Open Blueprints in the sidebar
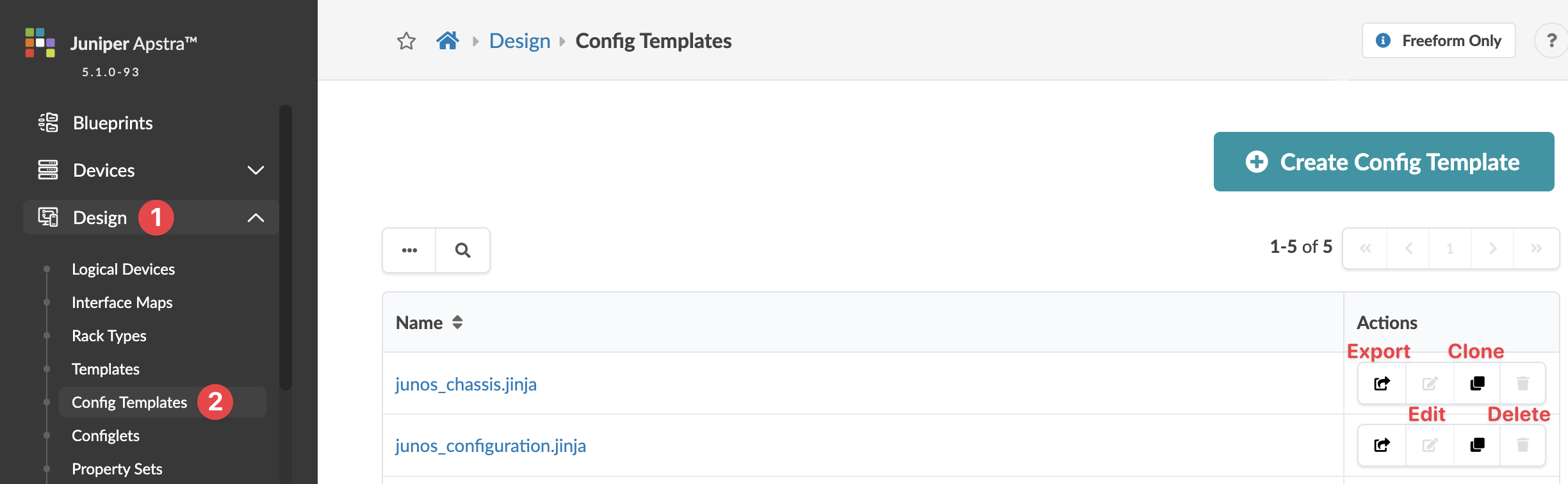1568x484 pixels. (x=113, y=123)
